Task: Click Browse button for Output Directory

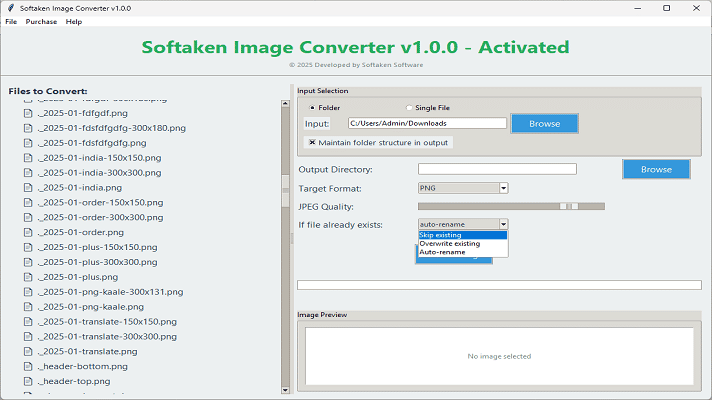Action: (x=656, y=169)
